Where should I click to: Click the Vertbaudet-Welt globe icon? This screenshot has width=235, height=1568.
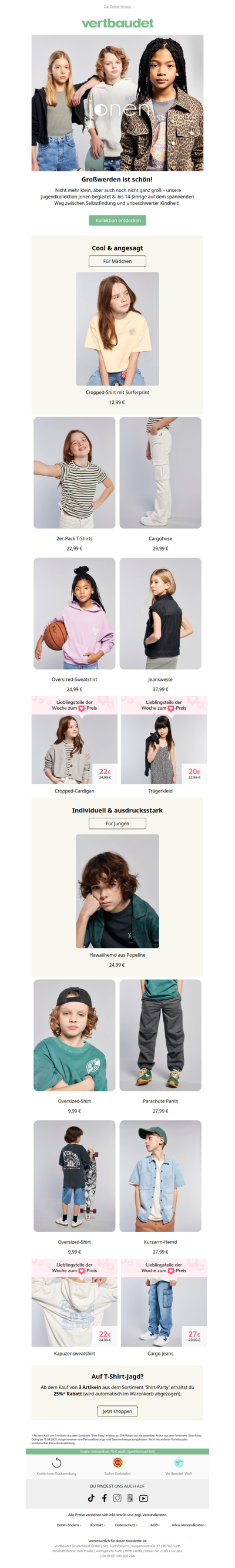pos(179,1463)
